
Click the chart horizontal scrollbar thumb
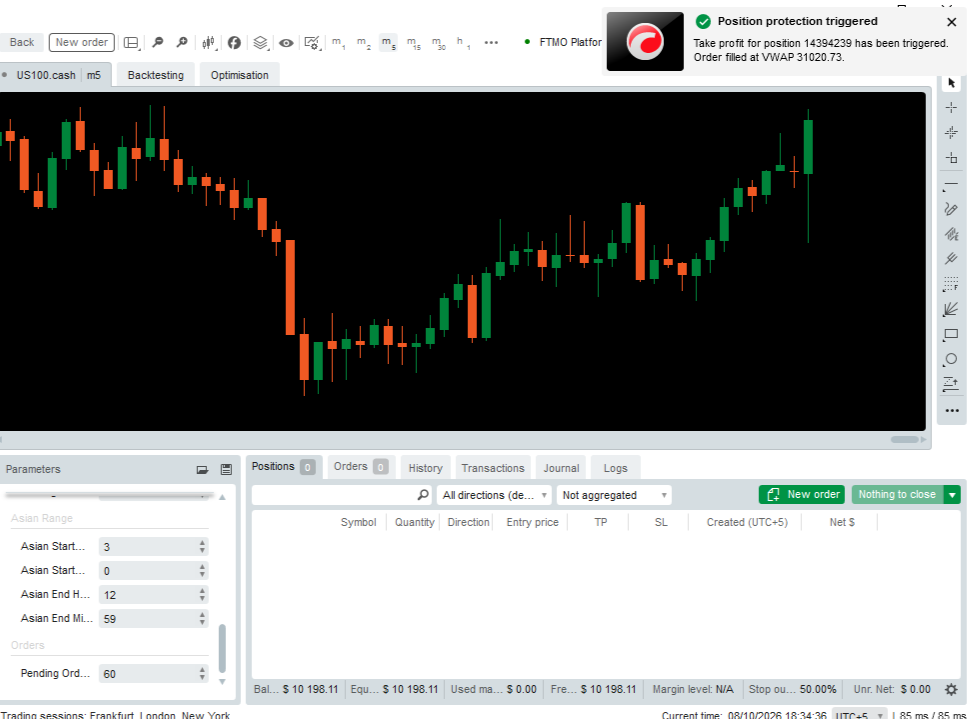[x=905, y=440]
